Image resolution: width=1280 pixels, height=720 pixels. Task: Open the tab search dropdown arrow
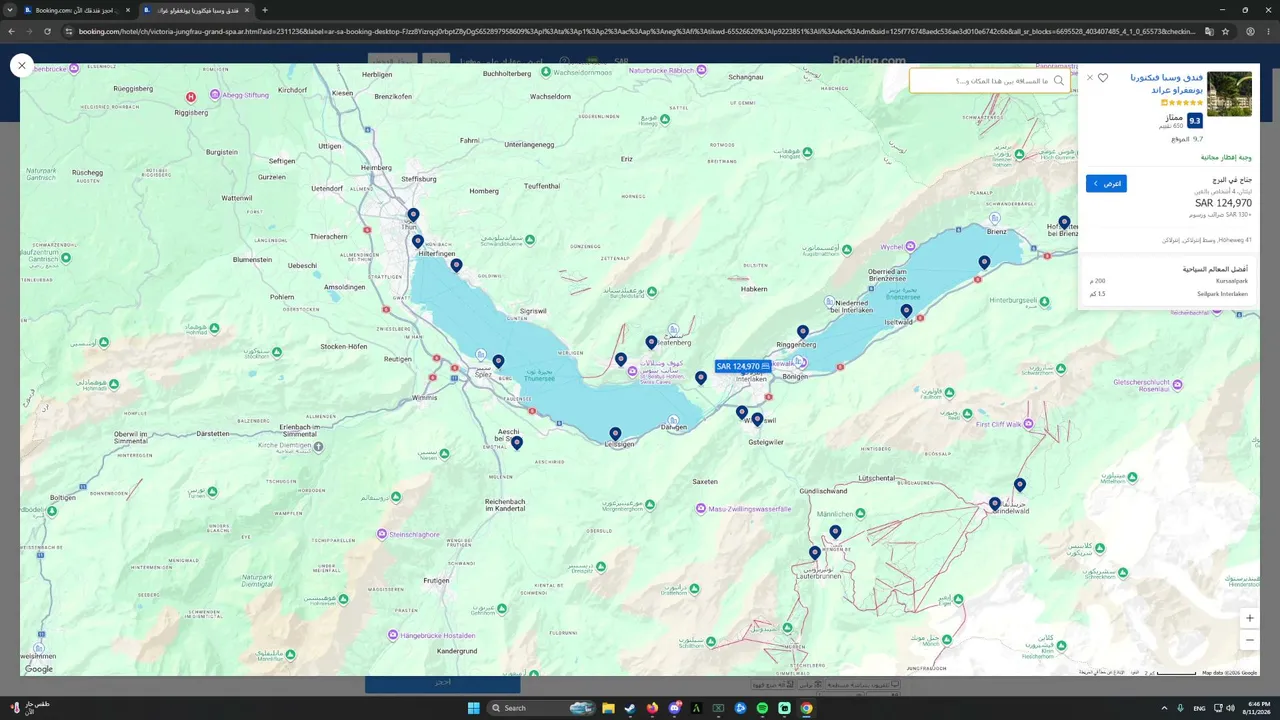coord(10,10)
